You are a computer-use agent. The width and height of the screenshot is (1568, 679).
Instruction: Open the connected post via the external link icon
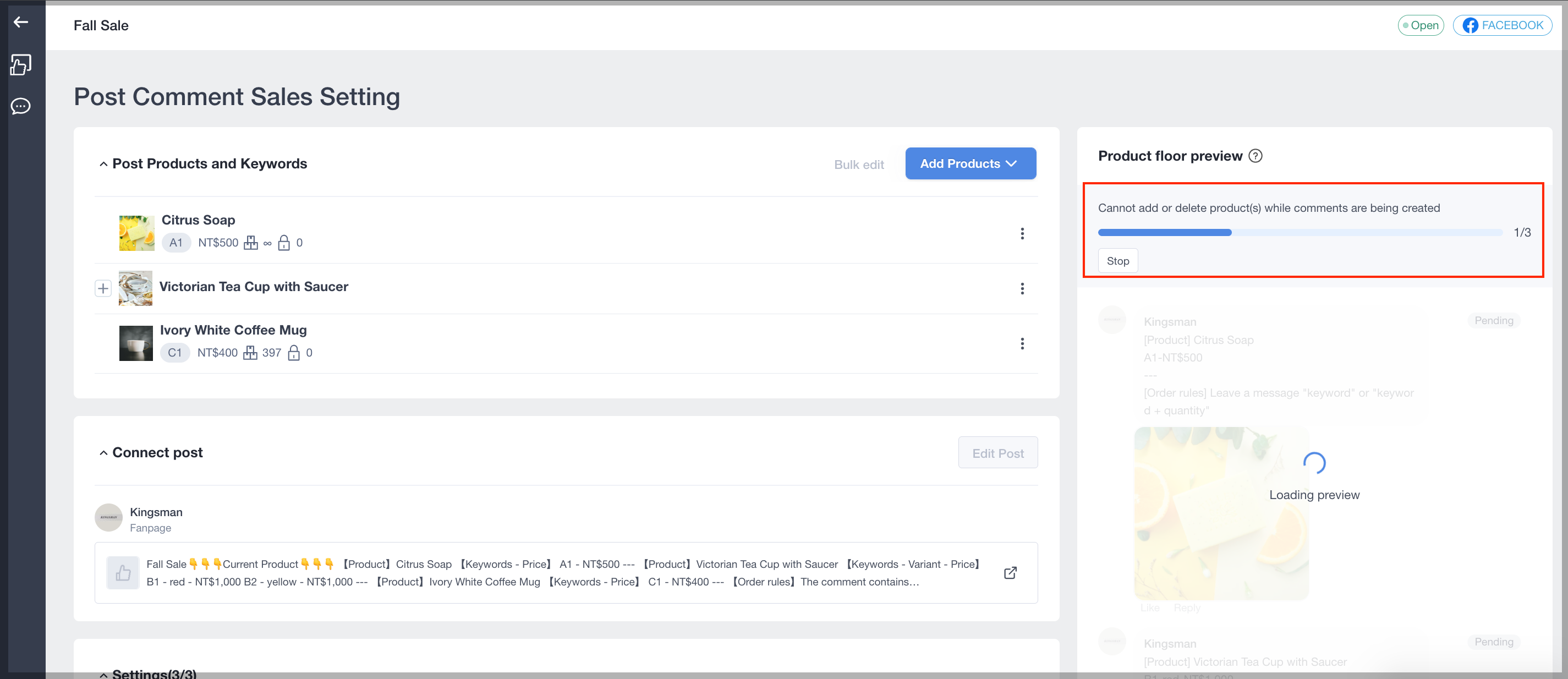[1010, 573]
